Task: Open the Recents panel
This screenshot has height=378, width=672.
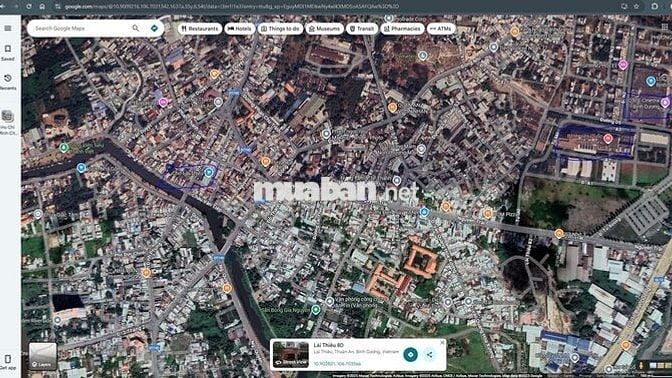Action: [x=8, y=82]
